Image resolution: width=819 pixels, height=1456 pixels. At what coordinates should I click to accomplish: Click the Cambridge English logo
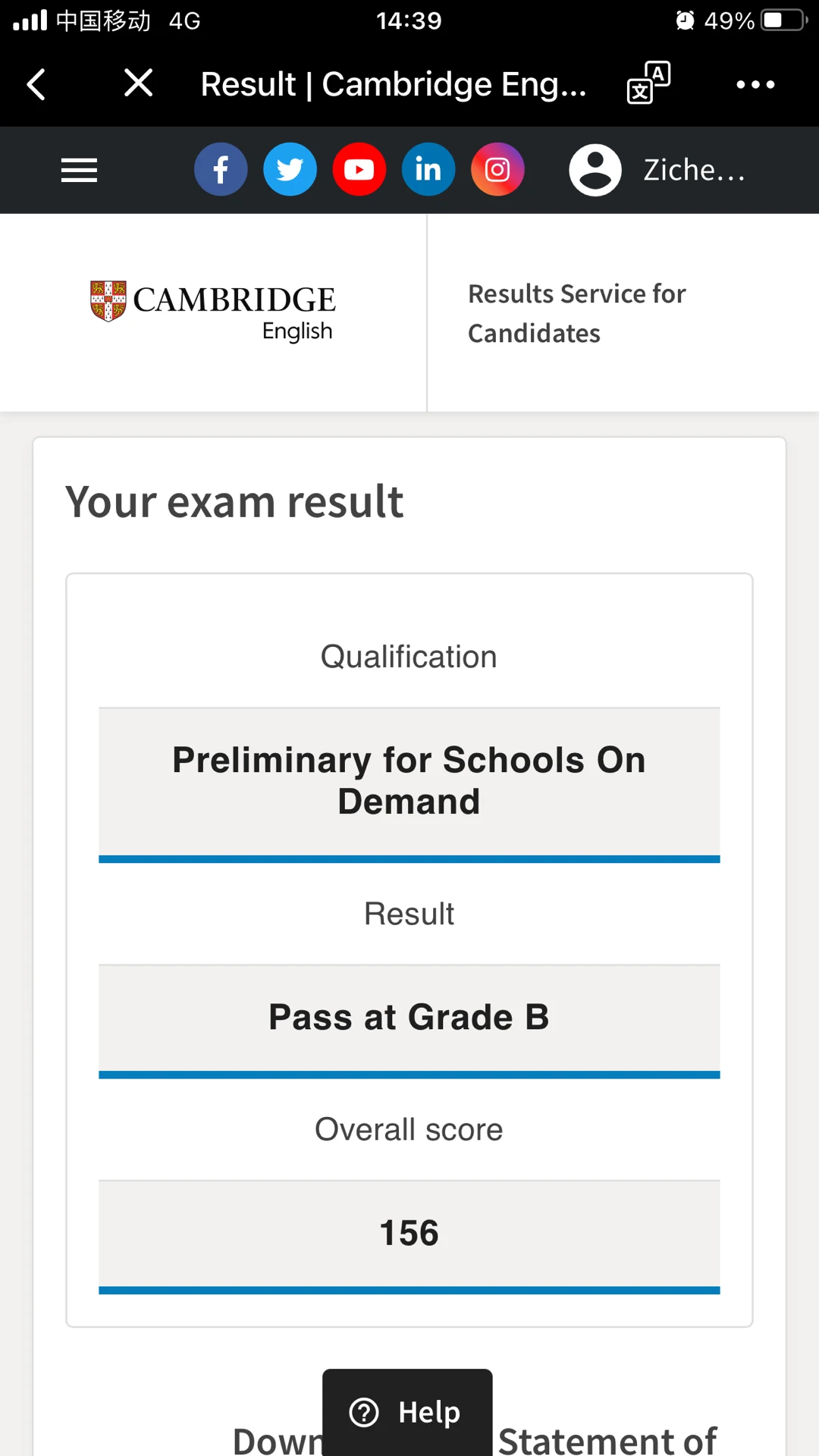(x=213, y=311)
